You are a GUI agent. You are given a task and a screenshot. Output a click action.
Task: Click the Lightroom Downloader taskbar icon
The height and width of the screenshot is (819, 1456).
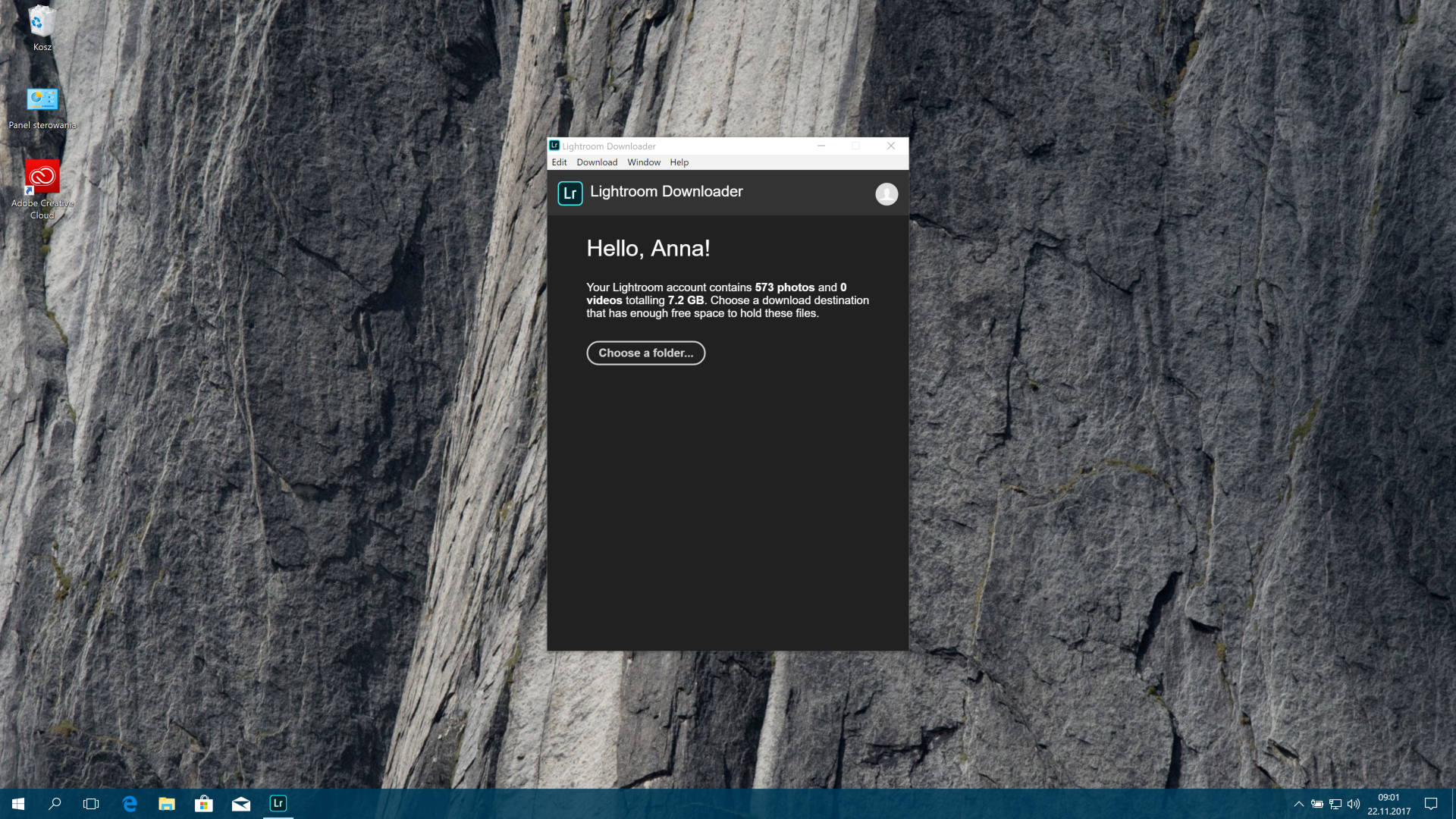[278, 804]
